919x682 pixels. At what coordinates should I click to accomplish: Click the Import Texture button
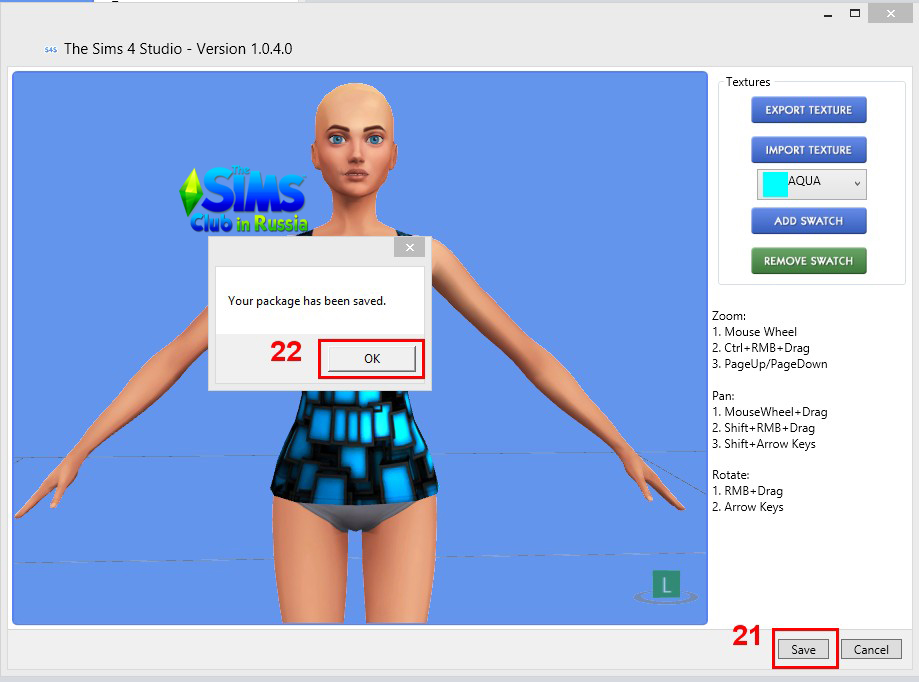[808, 150]
